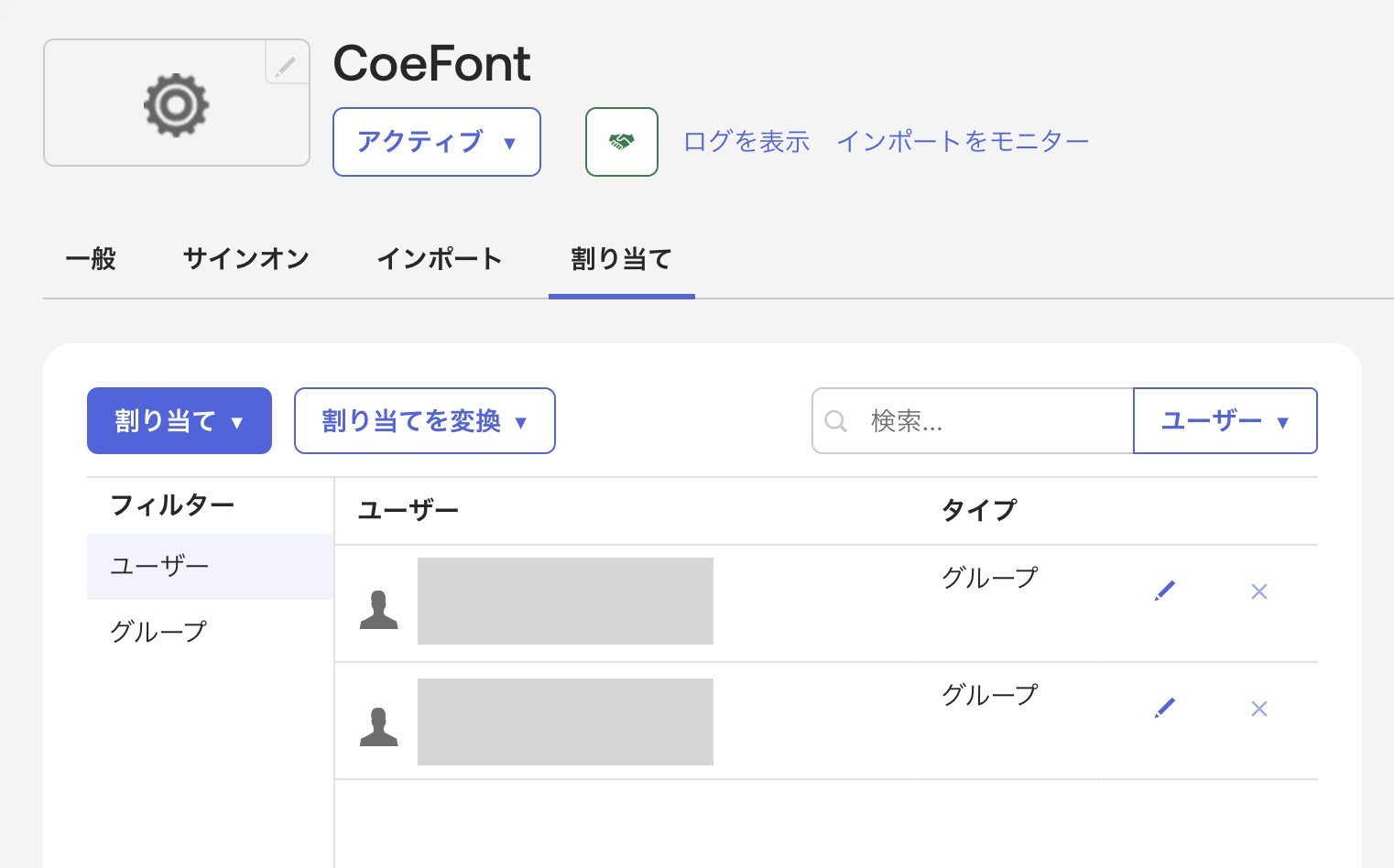Viewport: 1394px width, 868px height.
Task: Click the first row's user avatar icon
Action: [379, 610]
